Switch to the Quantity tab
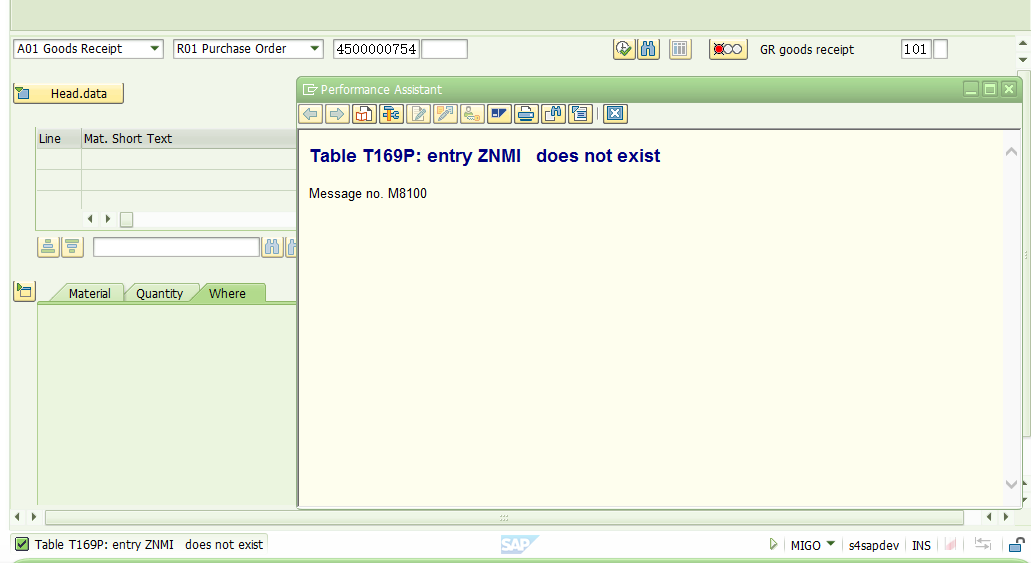Image resolution: width=1031 pixels, height=563 pixels. pyautogui.click(x=159, y=294)
